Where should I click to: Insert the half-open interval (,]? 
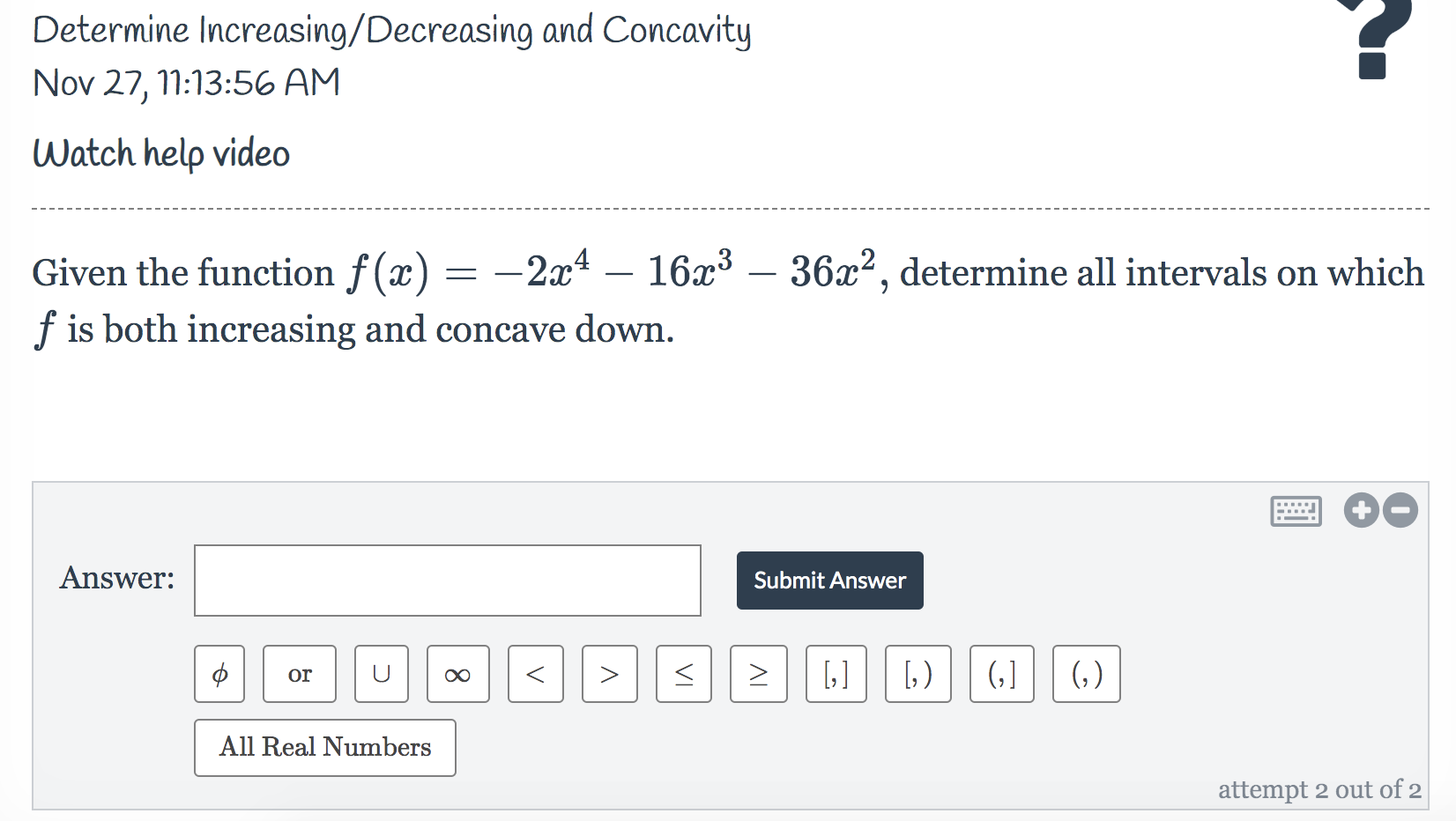pyautogui.click(x=1001, y=674)
